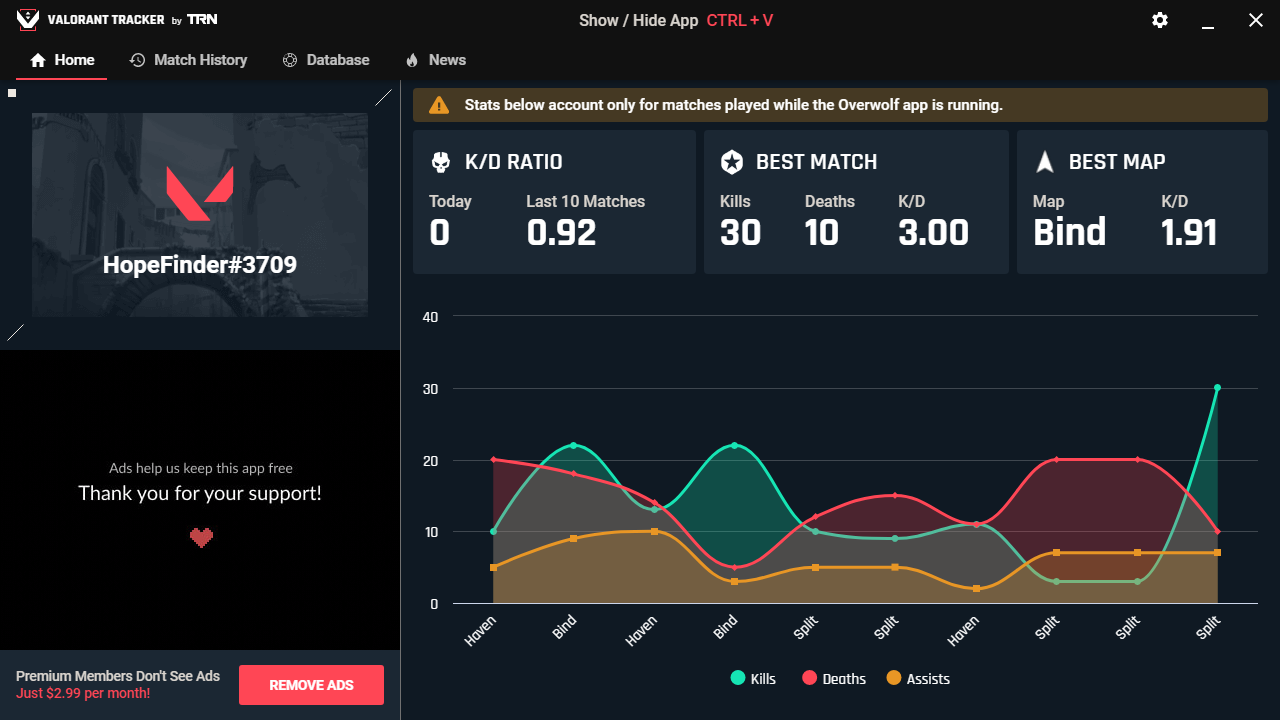The image size is (1280, 720).
Task: Click the Best Match K/D value 3.00
Action: (x=933, y=233)
